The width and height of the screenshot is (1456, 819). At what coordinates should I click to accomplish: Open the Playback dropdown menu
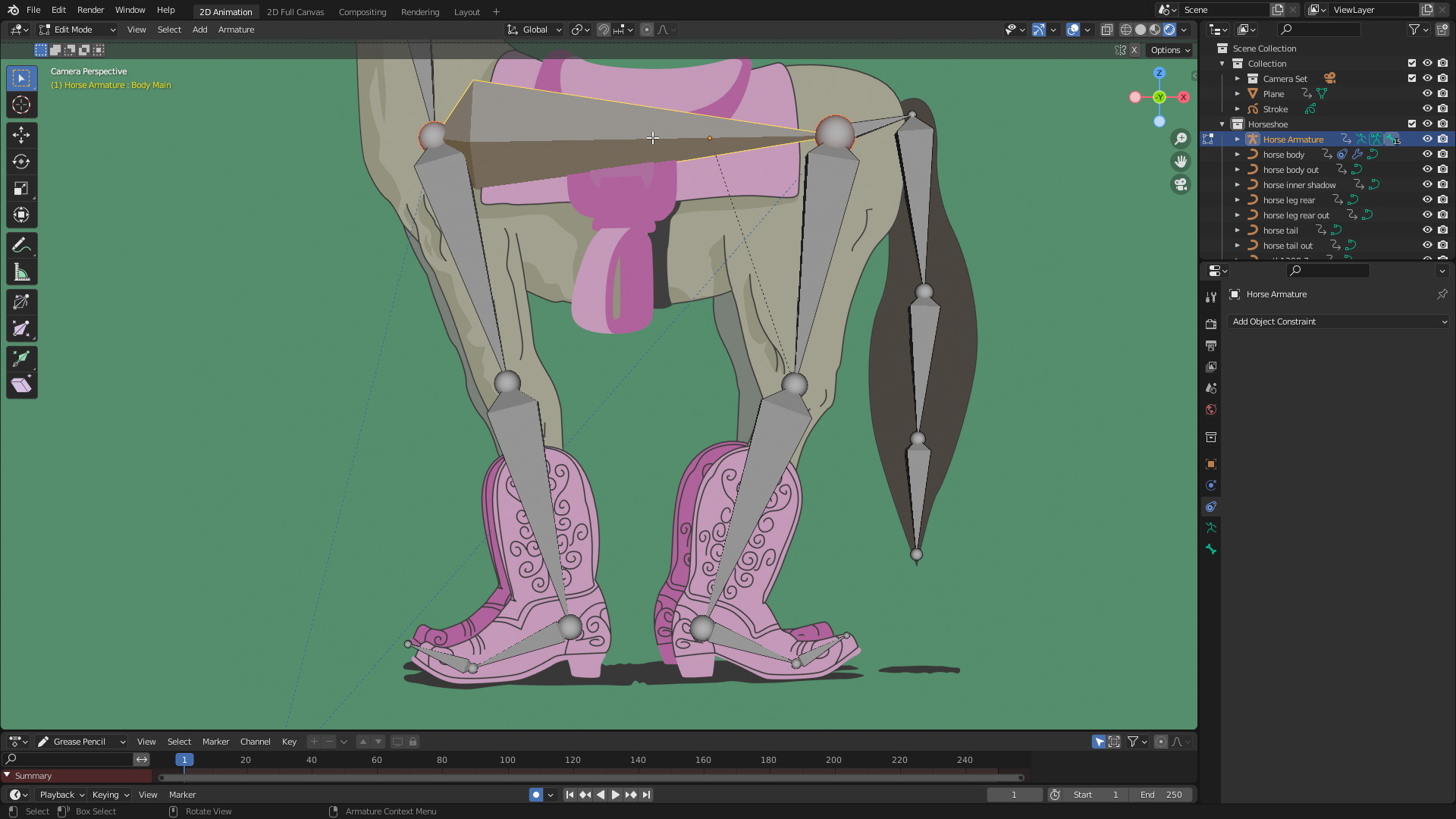[61, 795]
